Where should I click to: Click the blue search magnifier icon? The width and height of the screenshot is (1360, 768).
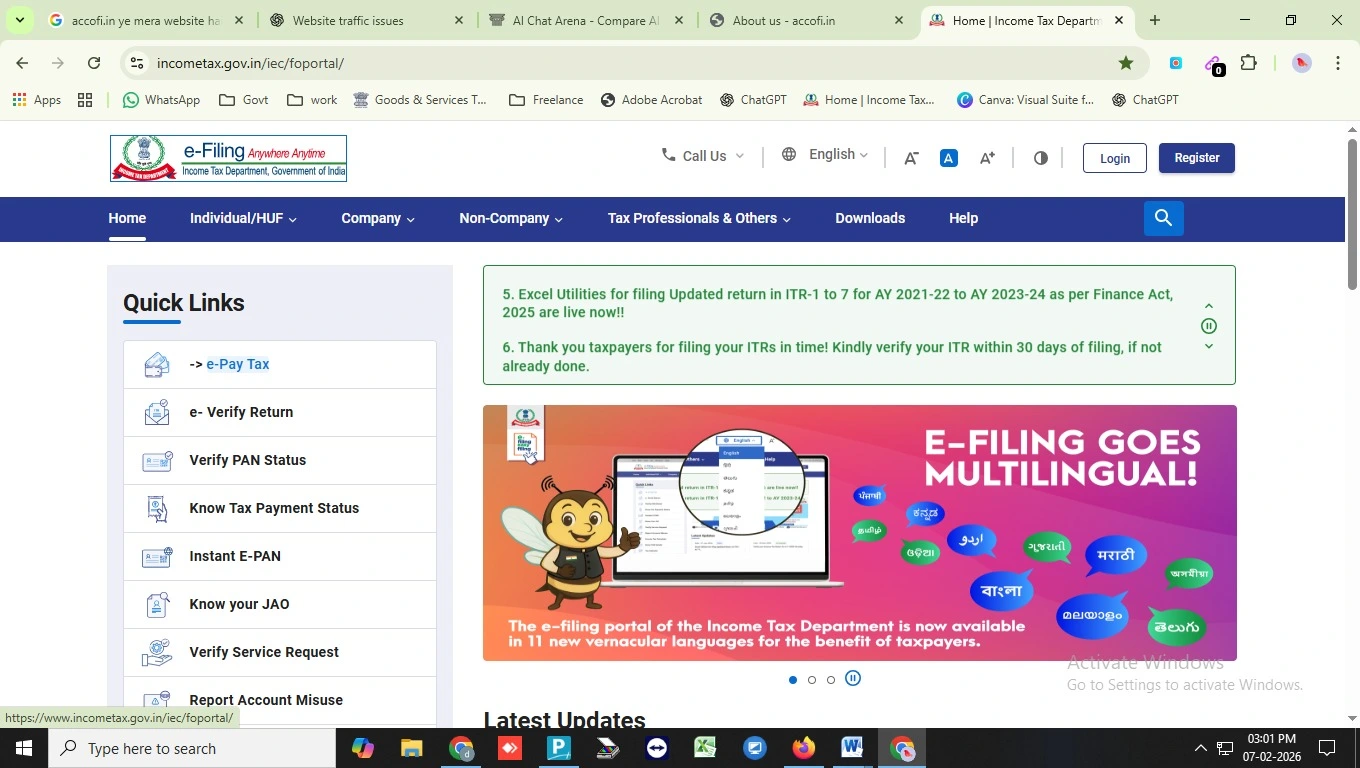click(1163, 218)
